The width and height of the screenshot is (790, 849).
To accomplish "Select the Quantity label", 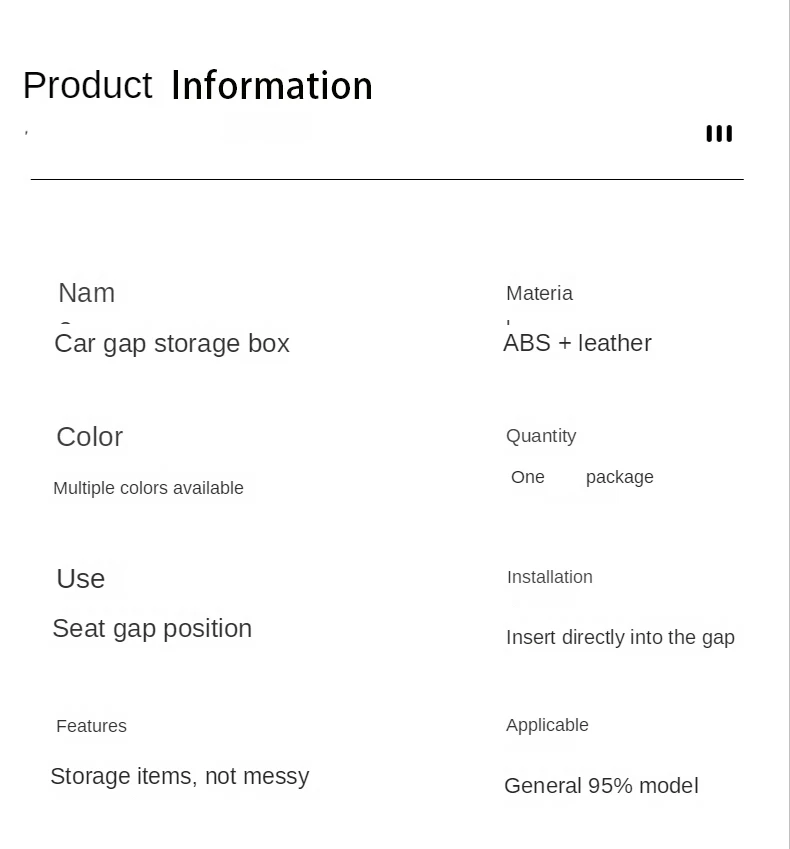I will [541, 436].
